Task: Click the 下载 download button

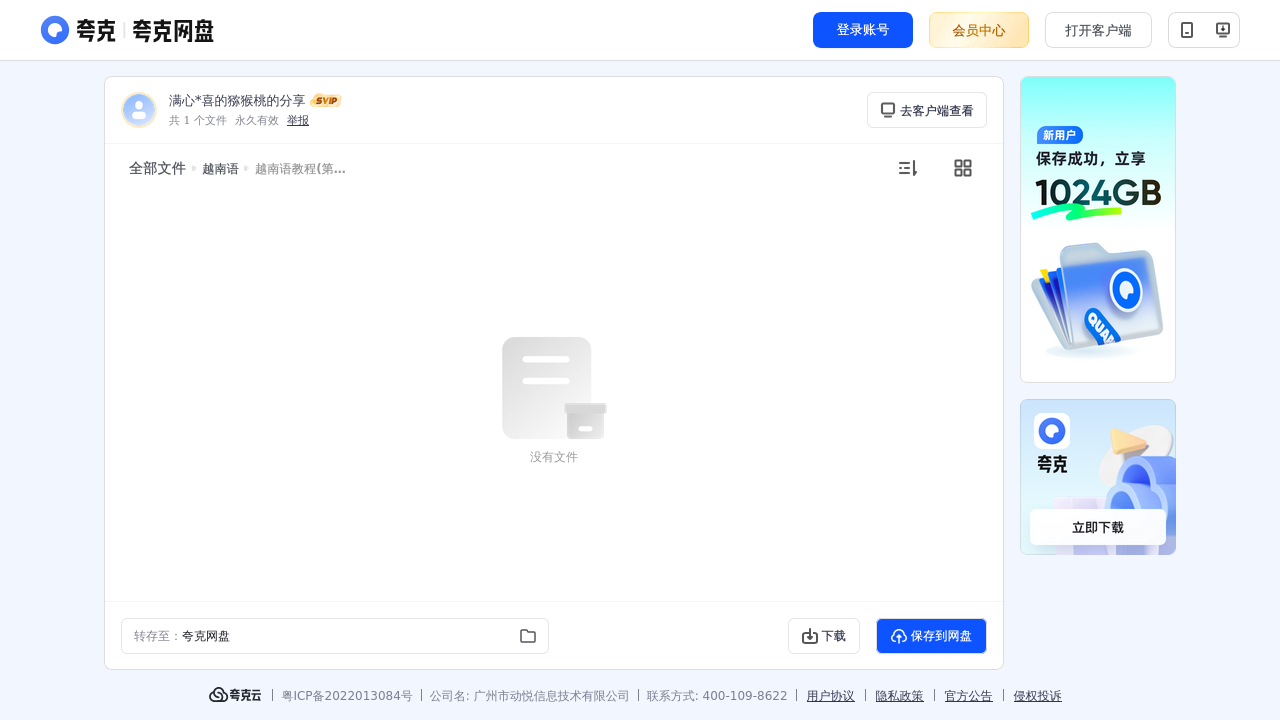Action: coord(824,636)
